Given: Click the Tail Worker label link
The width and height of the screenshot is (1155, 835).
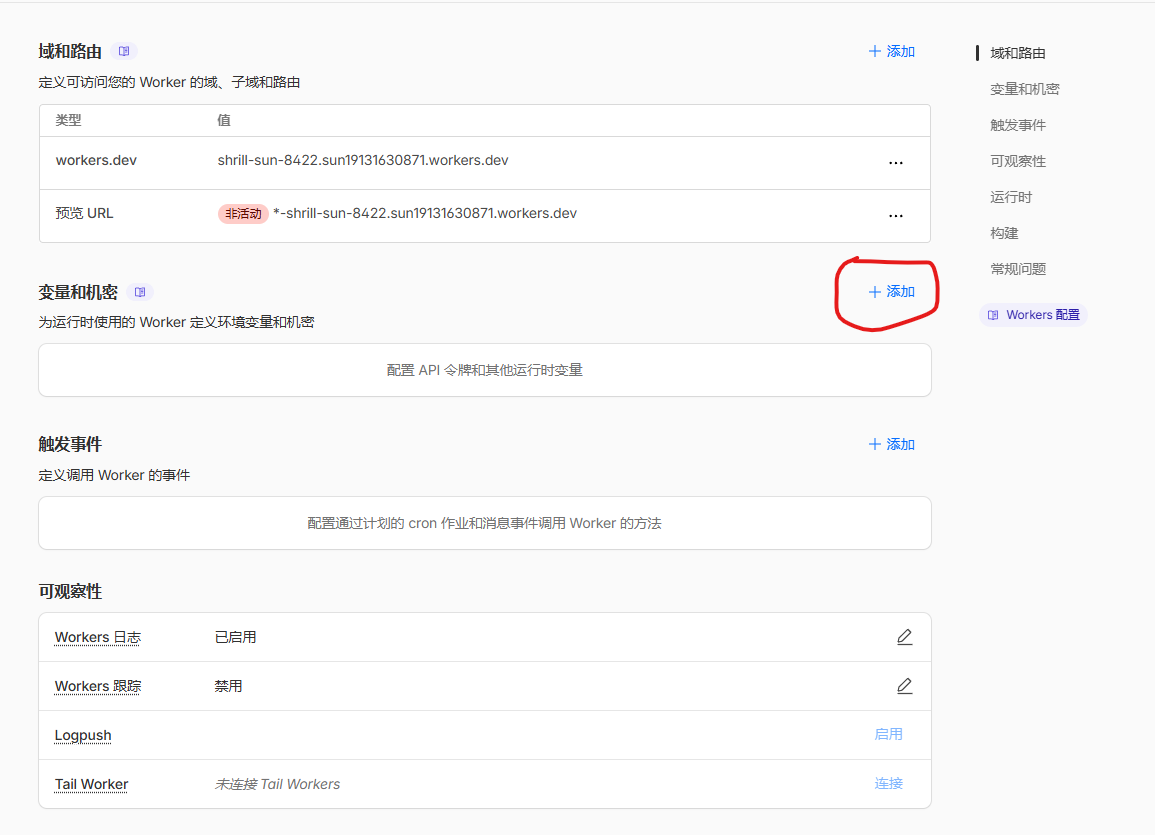Looking at the screenshot, I should (x=91, y=784).
